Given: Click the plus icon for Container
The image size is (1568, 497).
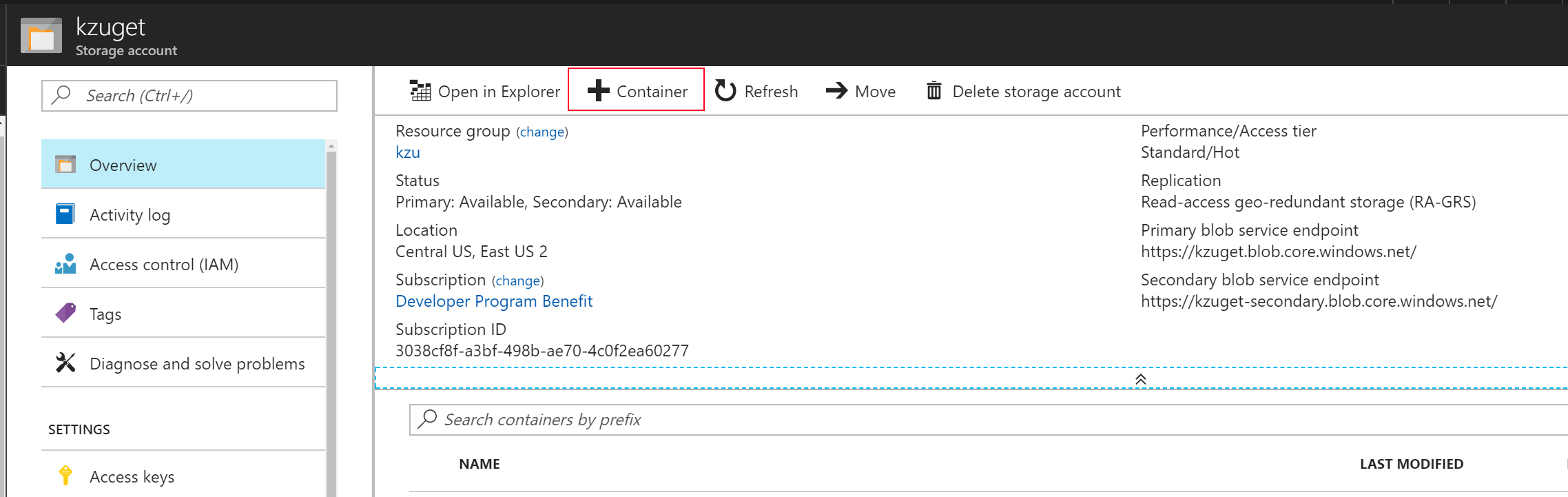Looking at the screenshot, I should [x=598, y=90].
